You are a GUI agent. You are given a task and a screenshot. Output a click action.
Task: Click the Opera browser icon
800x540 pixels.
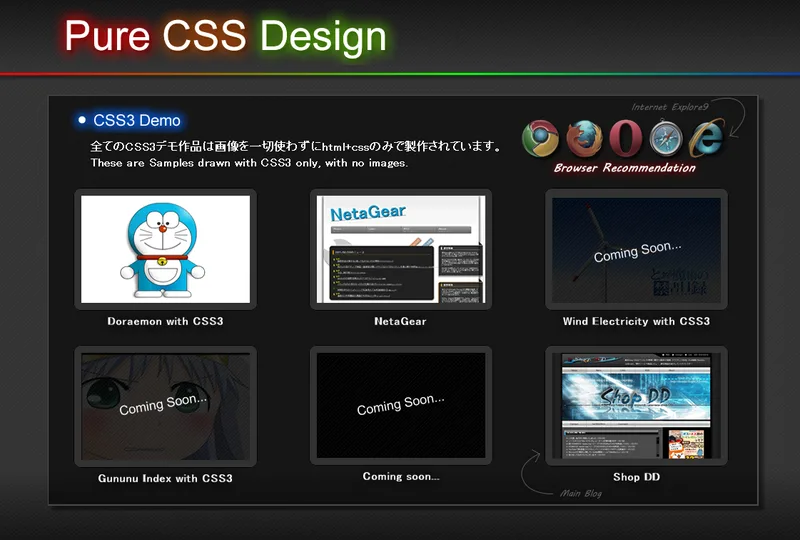(x=624, y=138)
